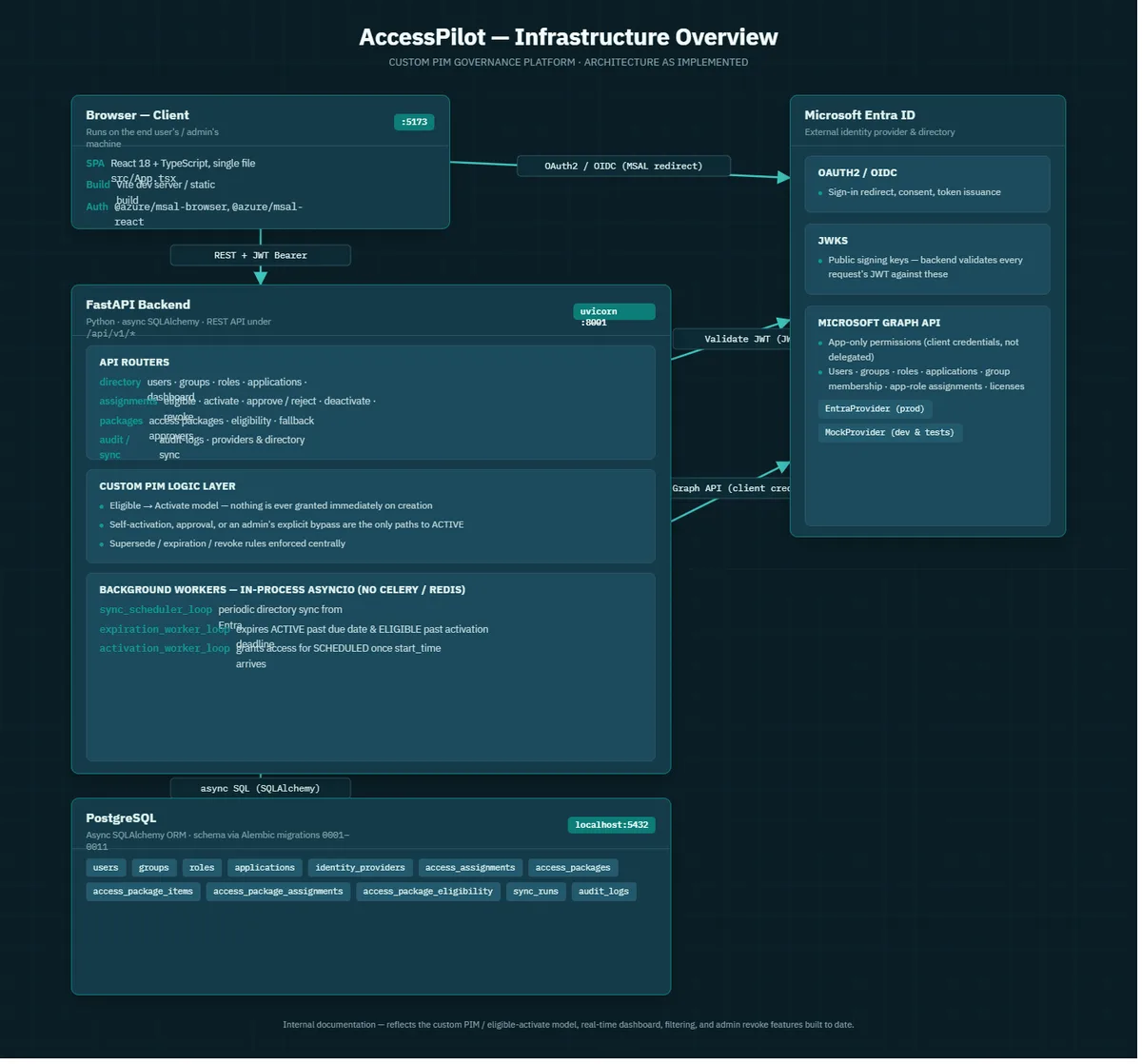Select the users table chip
This screenshot has width=1142, height=1064.
[x=106, y=868]
